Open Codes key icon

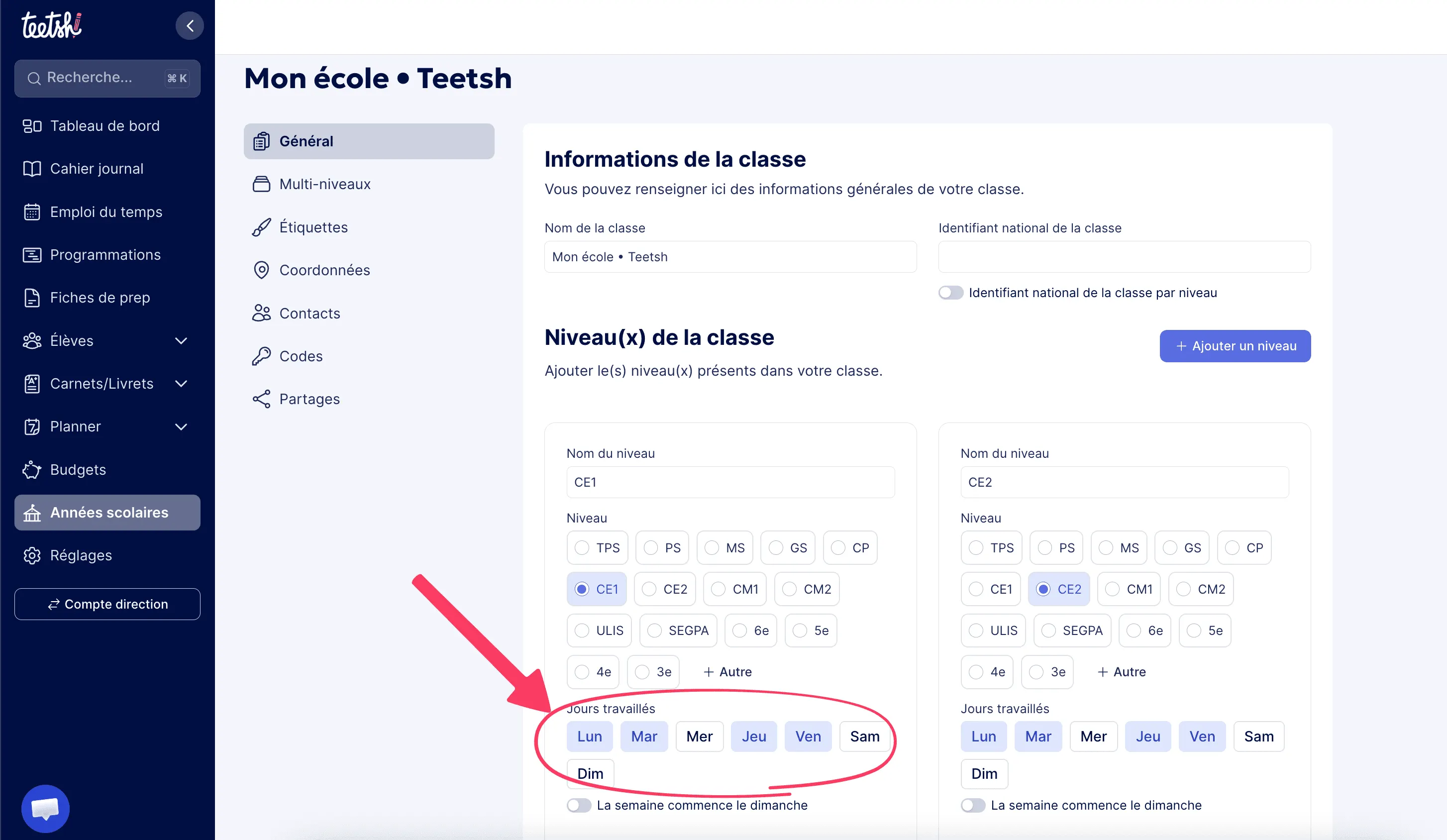pos(261,356)
